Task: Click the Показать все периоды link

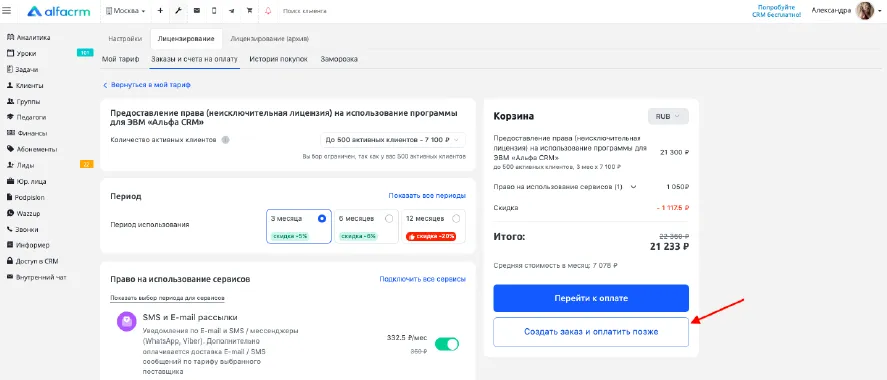Action: 427,196
